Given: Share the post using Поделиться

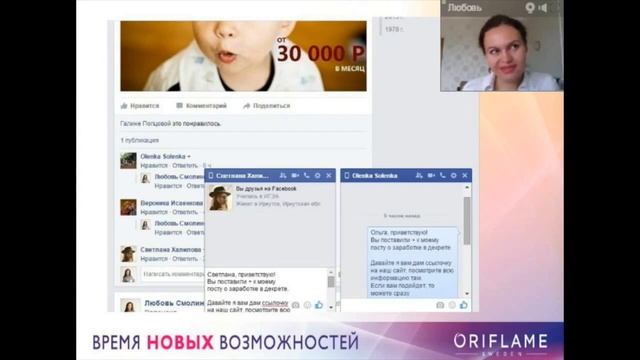Looking at the screenshot, I should 267,106.
